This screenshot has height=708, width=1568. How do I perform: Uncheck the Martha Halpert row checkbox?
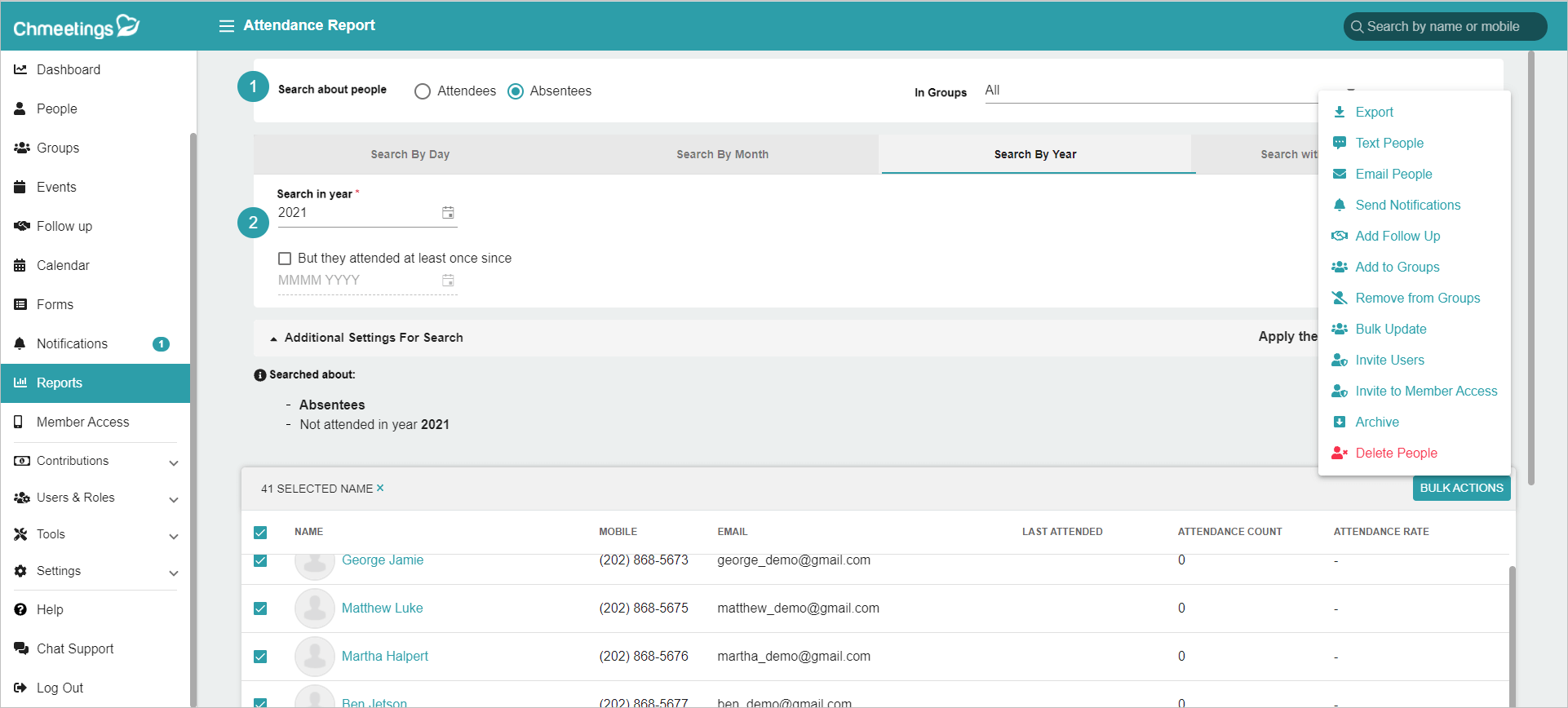(x=260, y=657)
